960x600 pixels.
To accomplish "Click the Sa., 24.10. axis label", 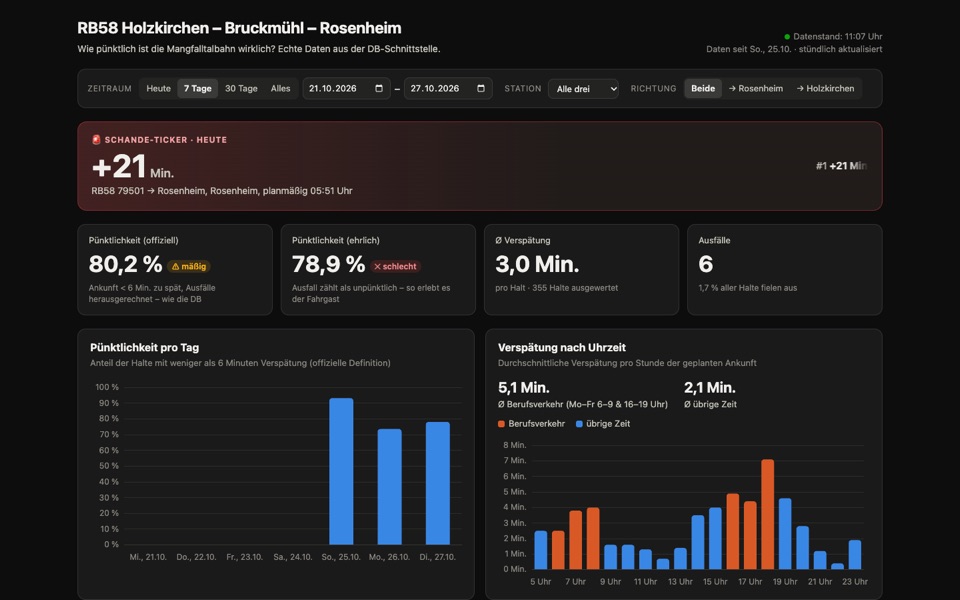I will coord(293,557).
